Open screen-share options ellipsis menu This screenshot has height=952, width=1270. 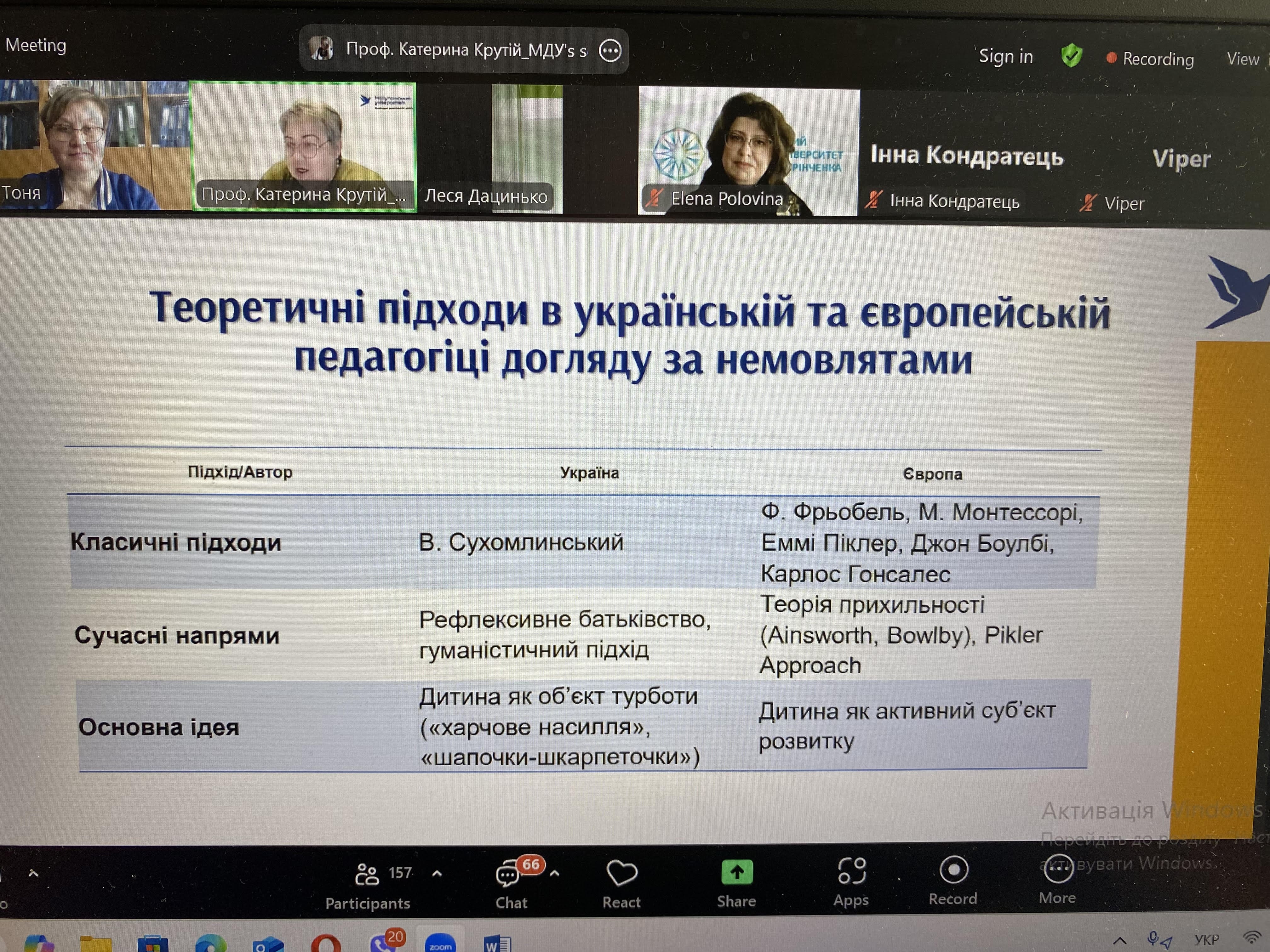(x=610, y=50)
